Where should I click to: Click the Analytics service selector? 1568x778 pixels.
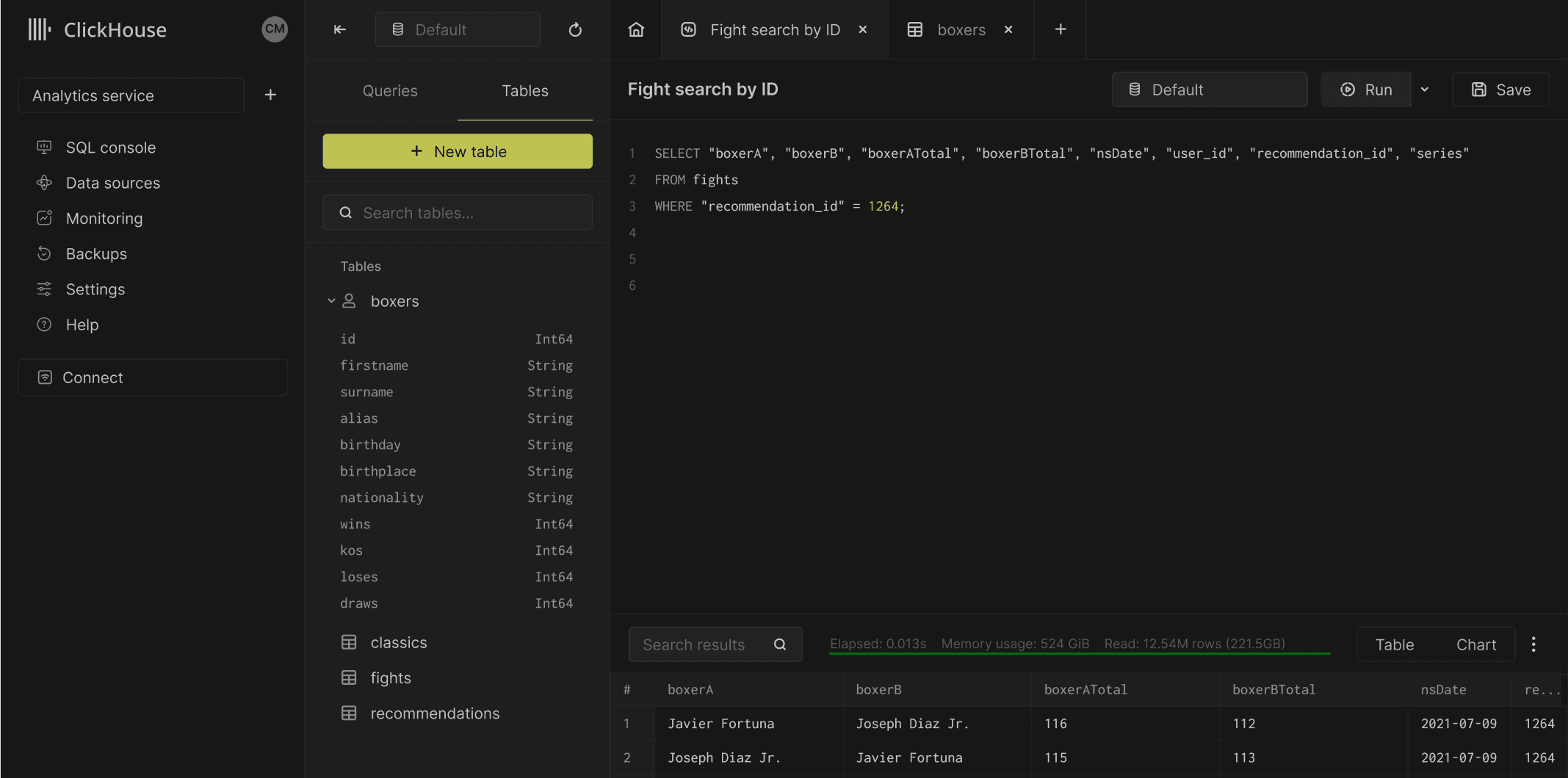[131, 95]
